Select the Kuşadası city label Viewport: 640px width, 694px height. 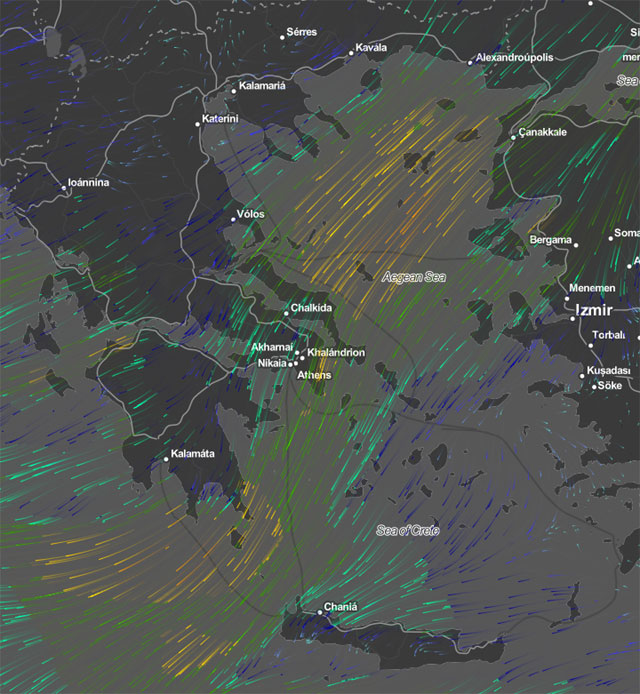tap(609, 371)
